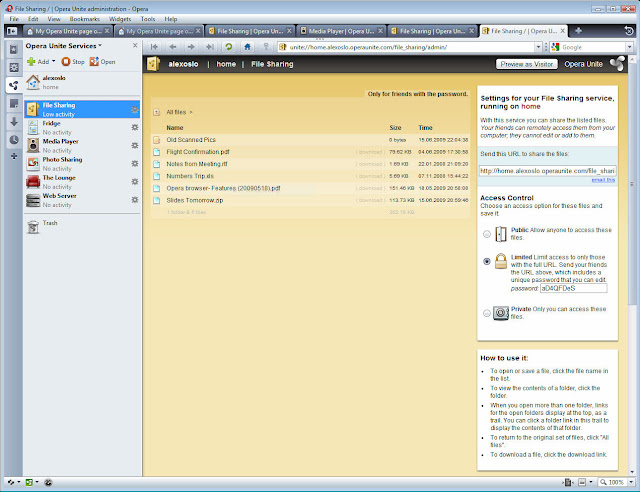This screenshot has width=640, height=492.
Task: Open settings gear for Media Player service
Action: click(x=135, y=145)
